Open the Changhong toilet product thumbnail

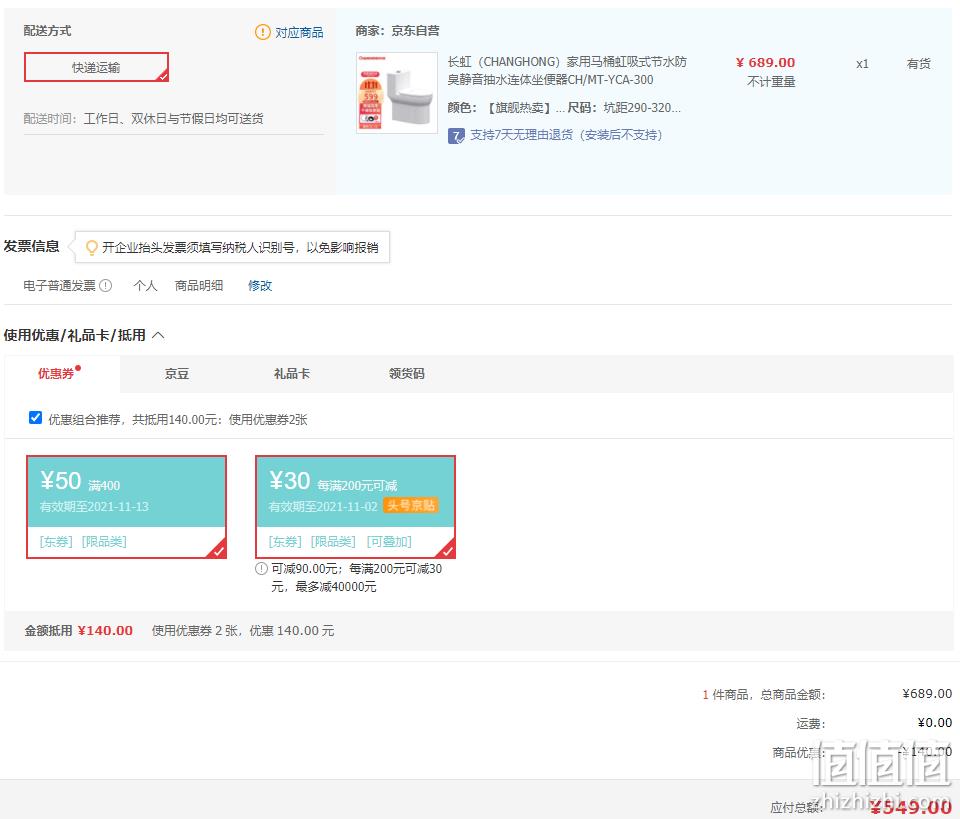397,92
